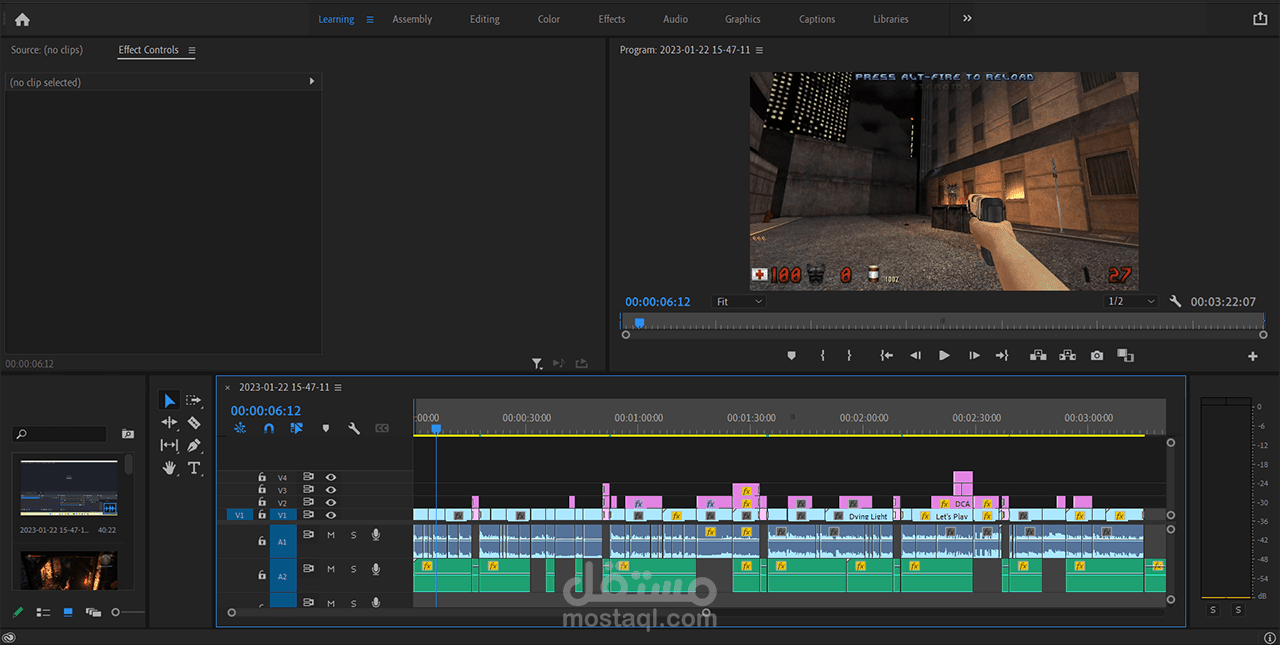Toggle lock on track V4
1280x645 pixels.
click(x=262, y=478)
